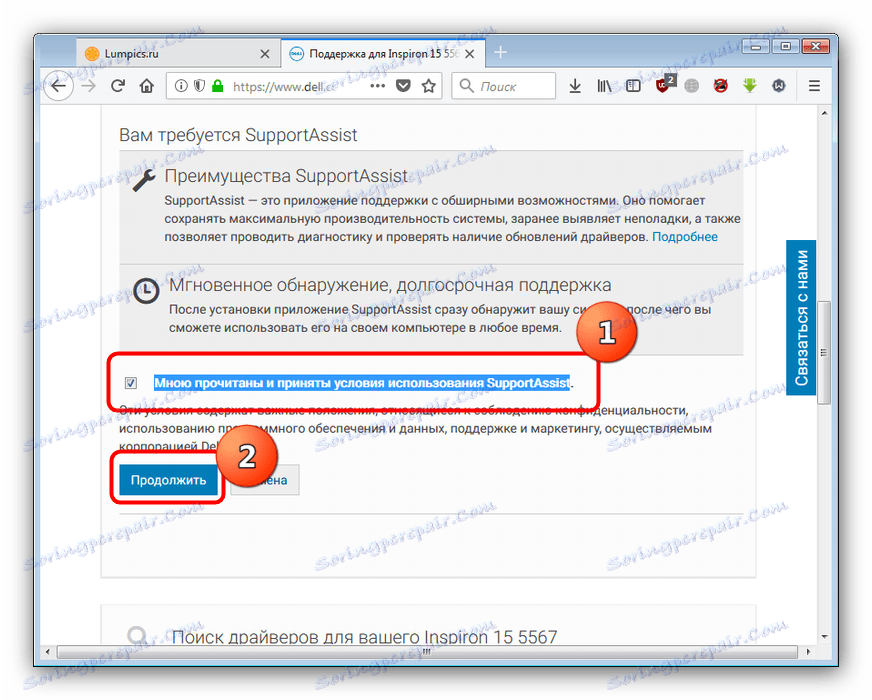Switch to the Lumpics.ru tab
This screenshot has width=872, height=700.
(178, 53)
